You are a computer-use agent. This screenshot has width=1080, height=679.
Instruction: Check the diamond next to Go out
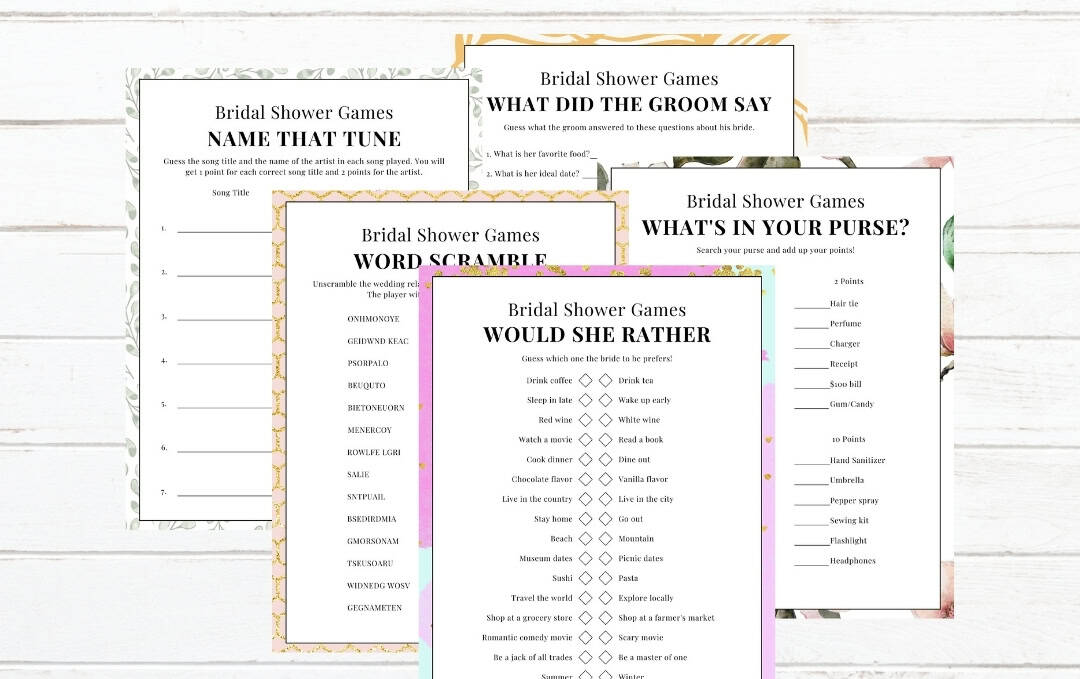[606, 519]
